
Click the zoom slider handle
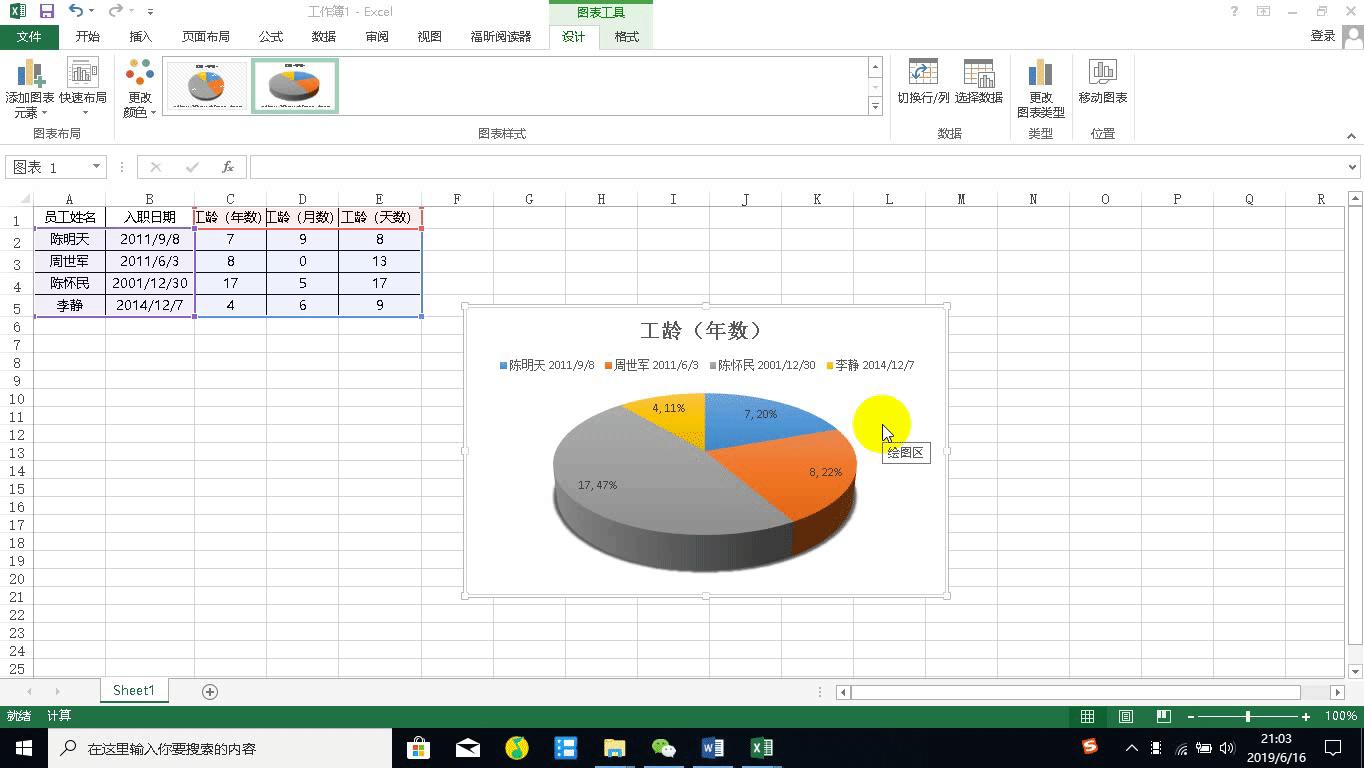tap(1248, 716)
